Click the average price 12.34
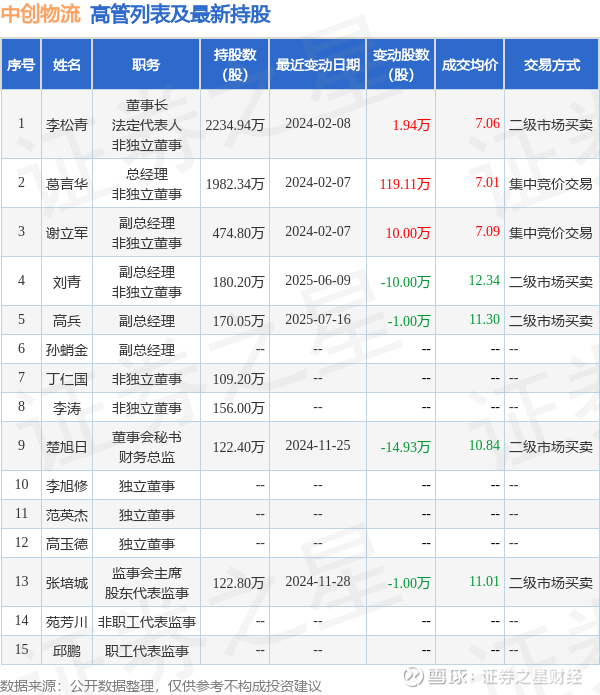The height and width of the screenshot is (695, 600). [x=484, y=280]
